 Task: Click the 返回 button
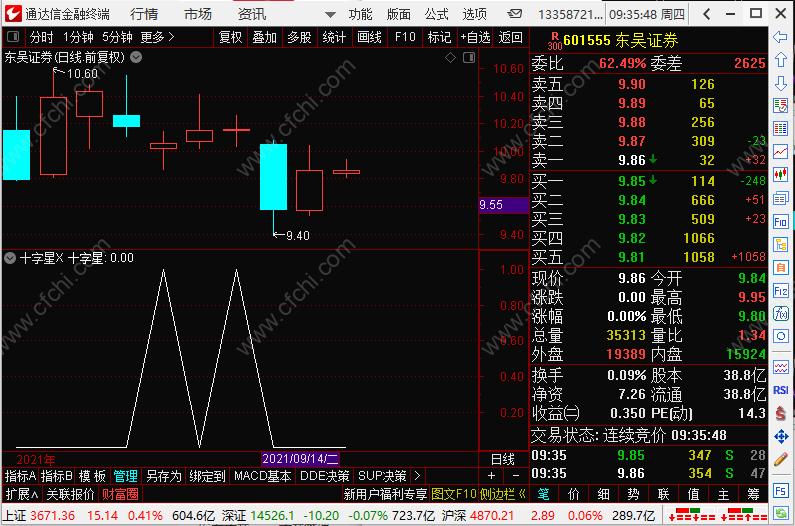pos(510,37)
